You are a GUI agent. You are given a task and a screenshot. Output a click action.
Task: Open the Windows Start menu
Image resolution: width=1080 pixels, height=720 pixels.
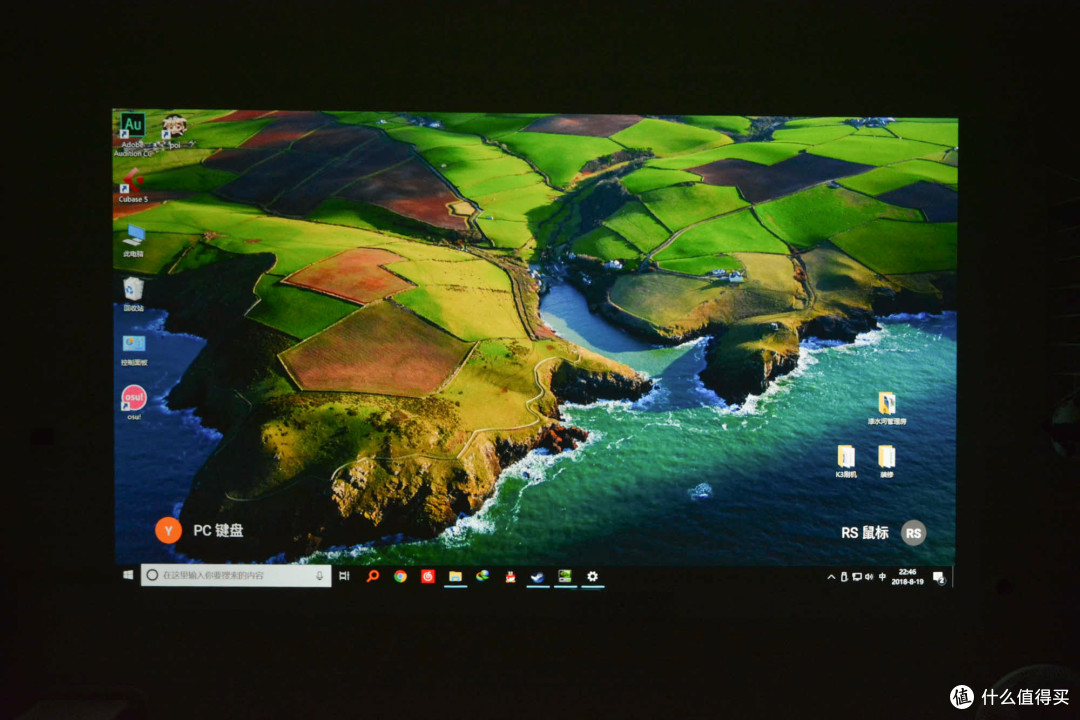[127, 575]
